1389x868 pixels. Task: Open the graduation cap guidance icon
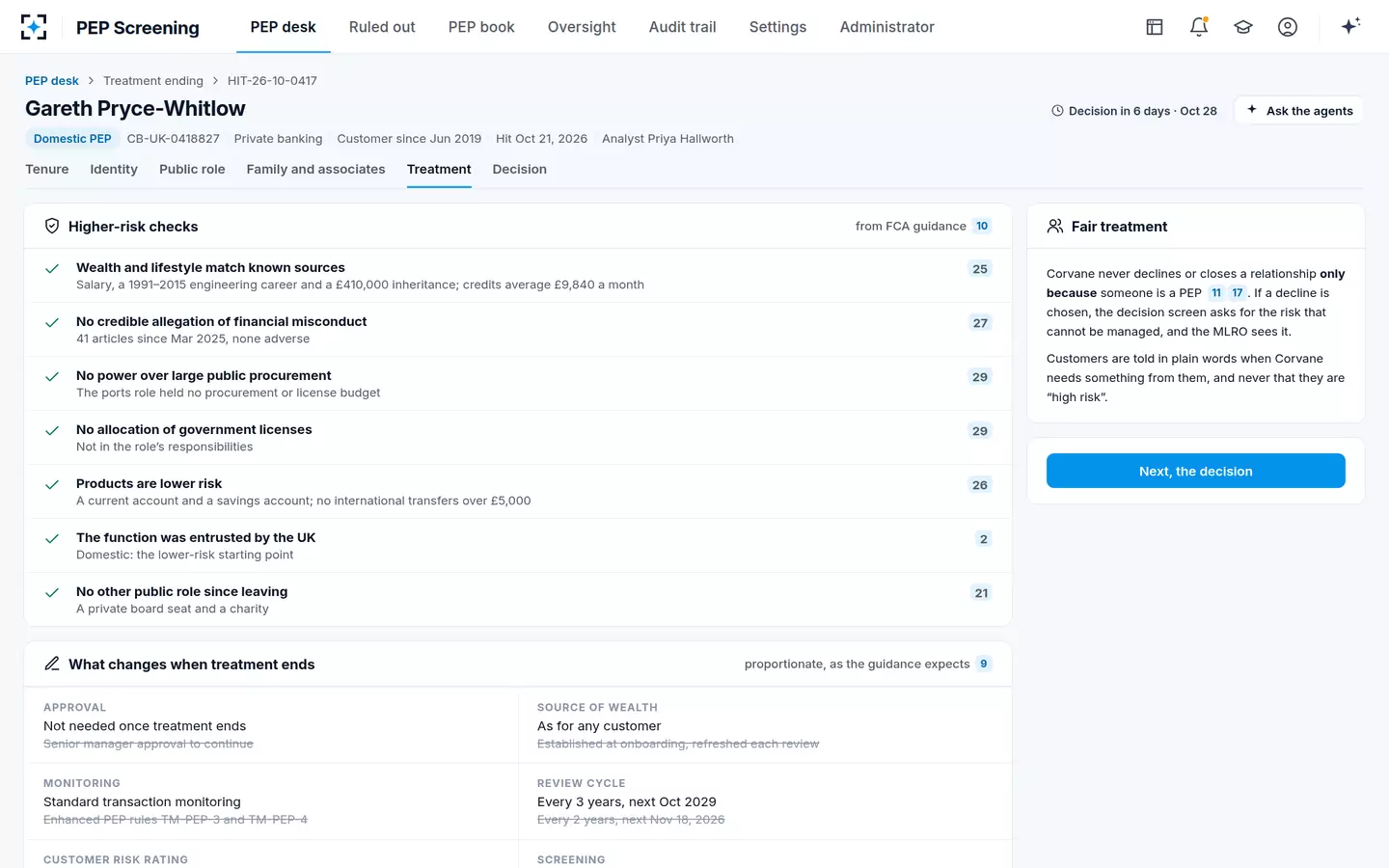coord(1243,27)
